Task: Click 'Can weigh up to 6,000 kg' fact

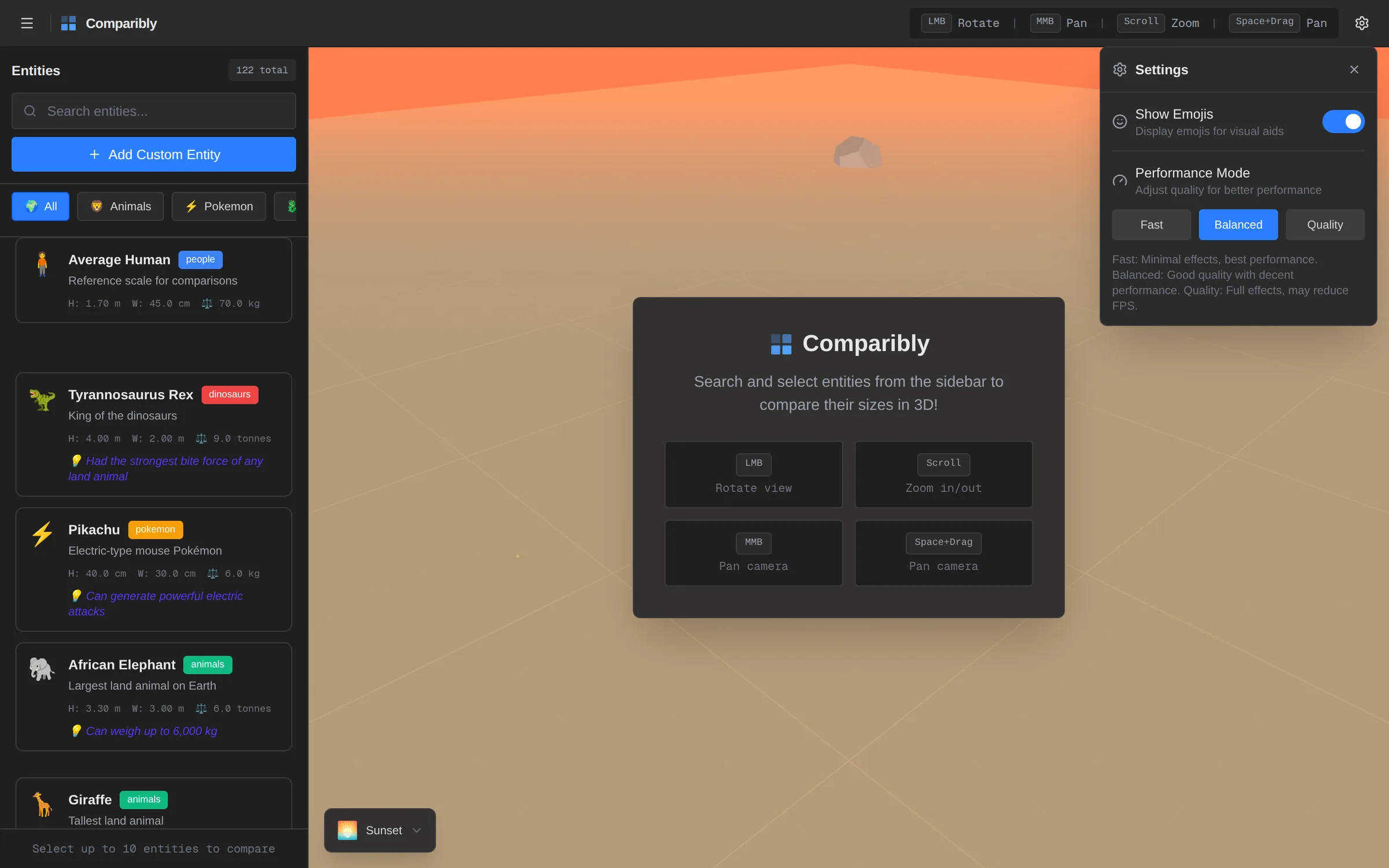Action: click(x=152, y=731)
